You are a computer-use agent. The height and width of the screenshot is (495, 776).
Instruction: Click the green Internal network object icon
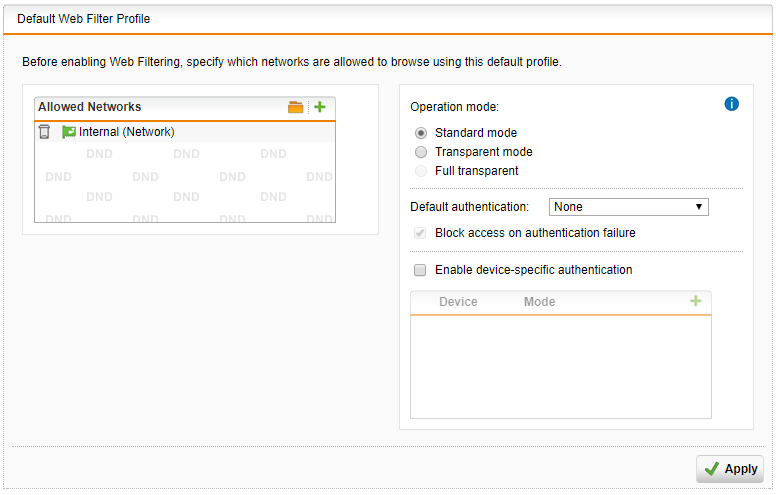[69, 132]
